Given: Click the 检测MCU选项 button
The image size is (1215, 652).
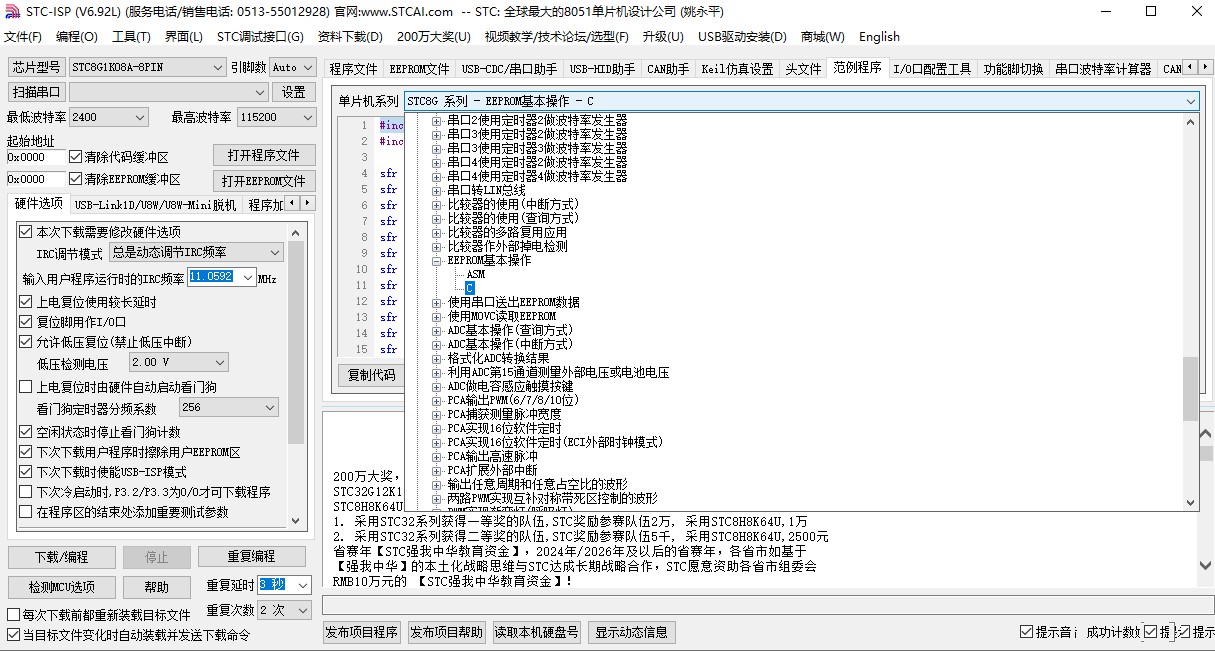Looking at the screenshot, I should (x=61, y=587).
